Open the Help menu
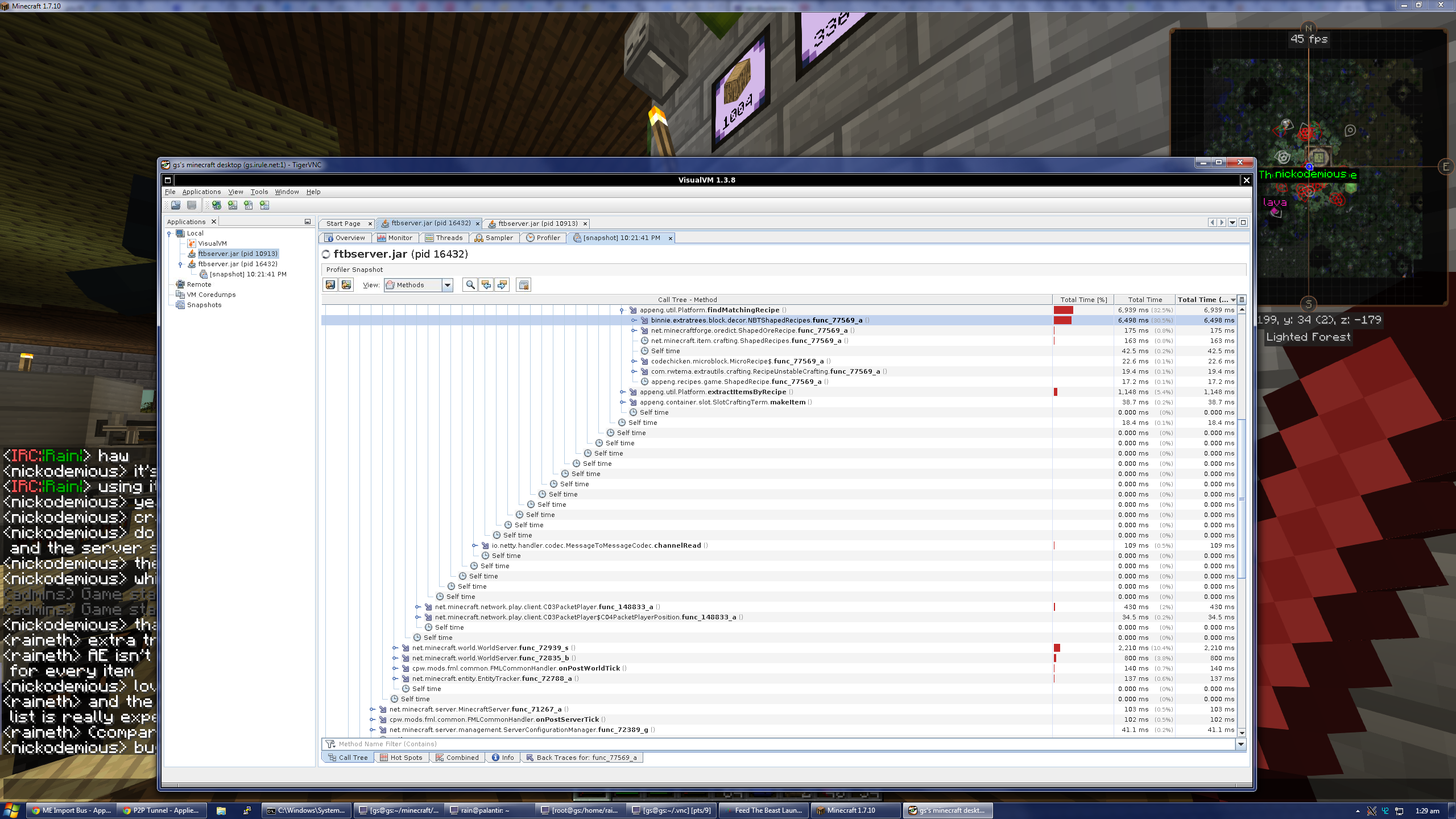1456x819 pixels. tap(313, 192)
